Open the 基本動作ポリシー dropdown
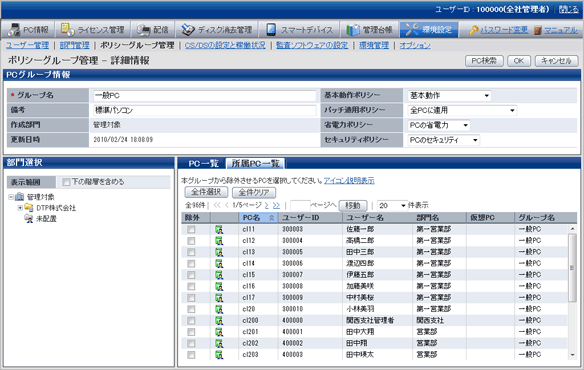The width and height of the screenshot is (584, 370). point(449,96)
